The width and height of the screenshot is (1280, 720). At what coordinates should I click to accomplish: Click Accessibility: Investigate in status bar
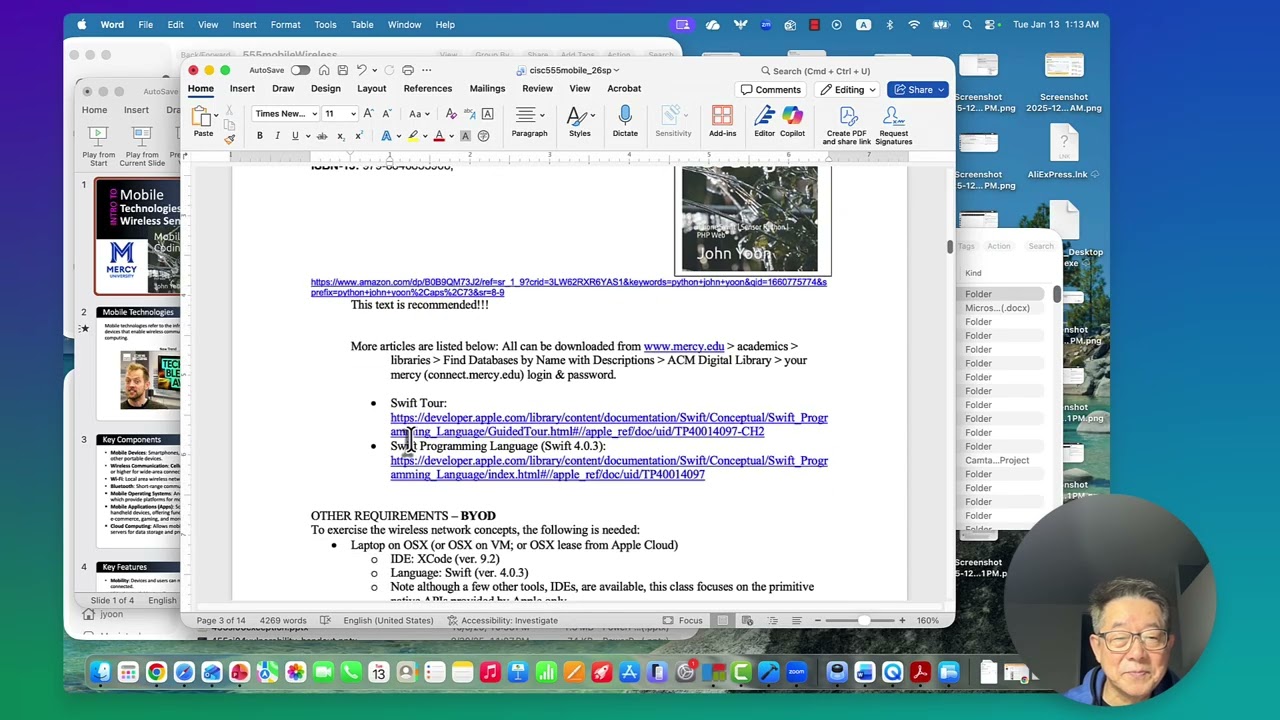(x=502, y=620)
